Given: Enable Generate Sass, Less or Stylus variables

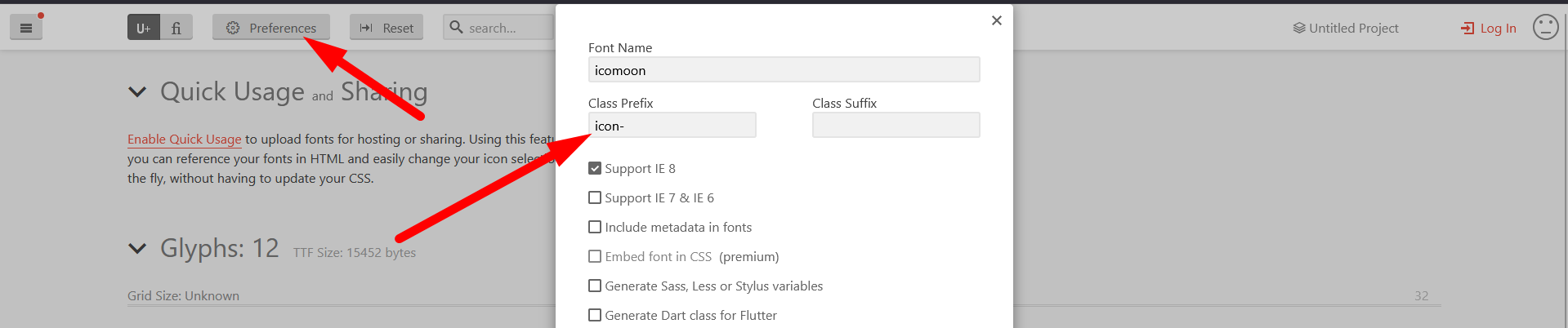Looking at the screenshot, I should tap(595, 286).
